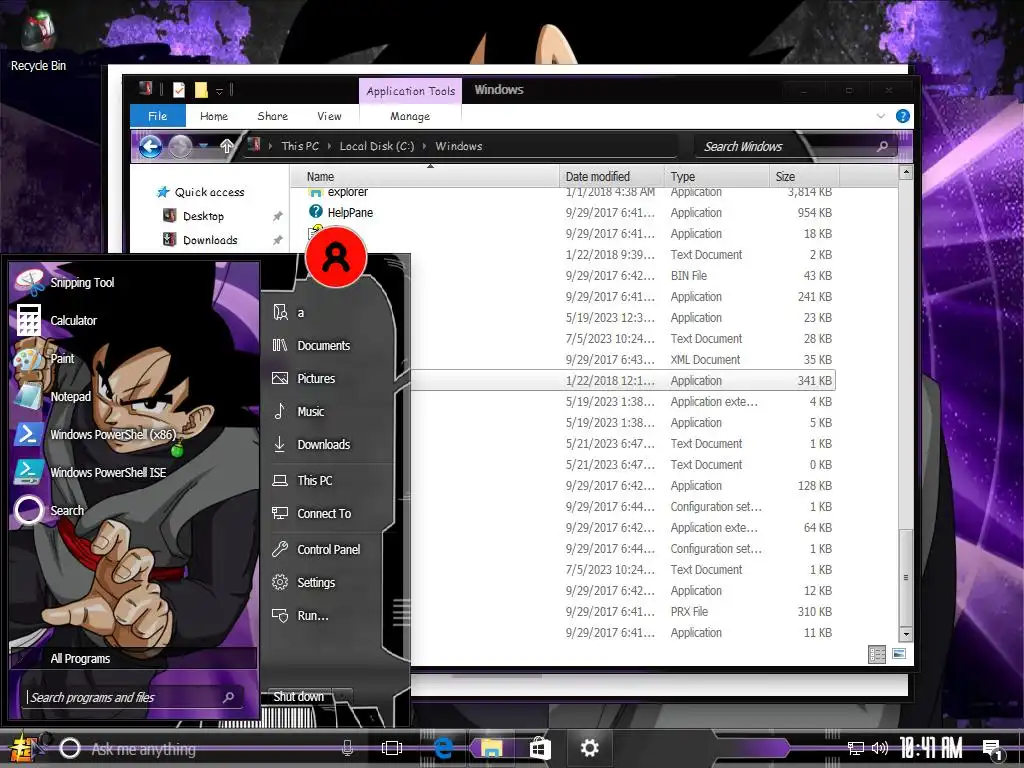Viewport: 1024px width, 768px height.
Task: Open the File tab in Explorer
Action: coord(157,116)
